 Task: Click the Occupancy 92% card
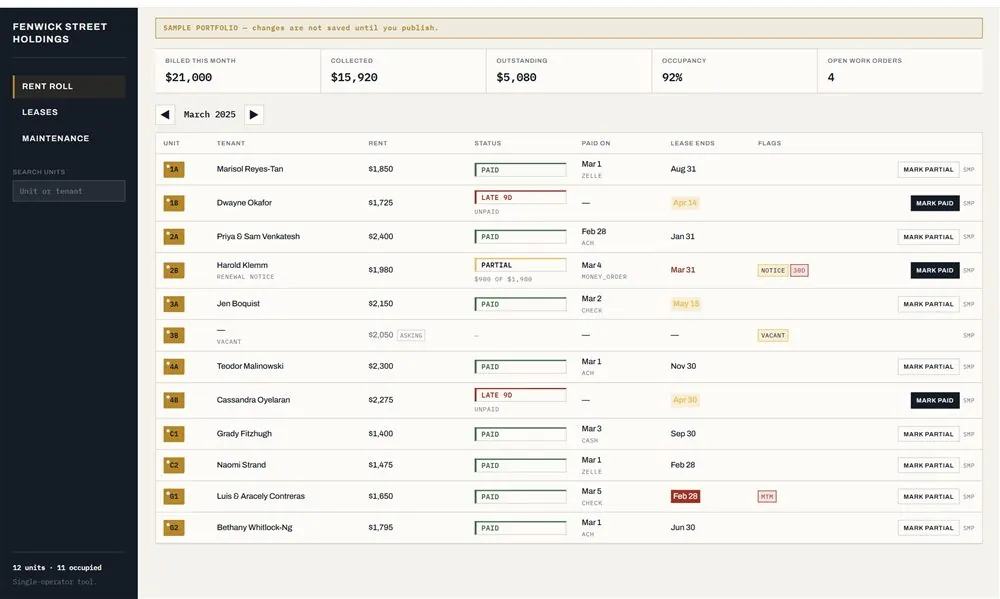(x=734, y=71)
